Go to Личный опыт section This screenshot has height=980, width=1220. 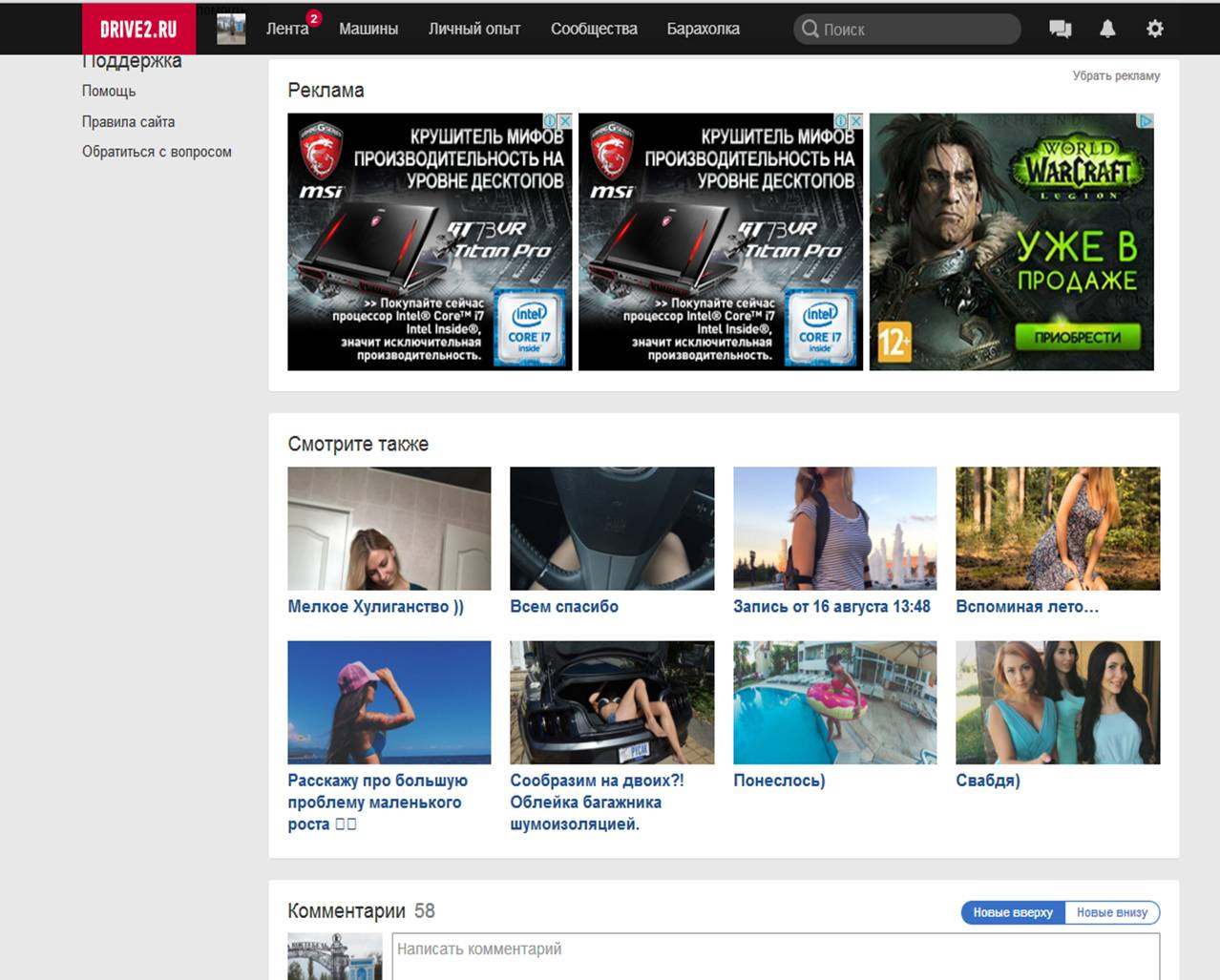(x=474, y=29)
